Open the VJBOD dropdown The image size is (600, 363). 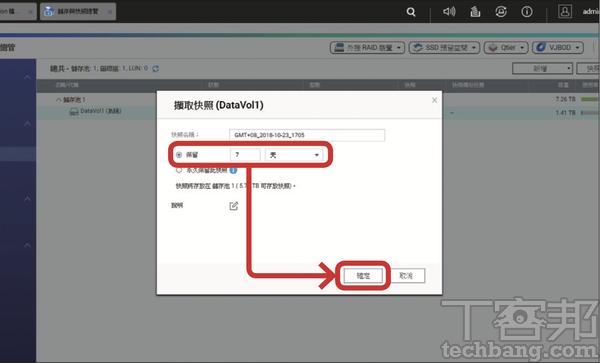[x=558, y=48]
